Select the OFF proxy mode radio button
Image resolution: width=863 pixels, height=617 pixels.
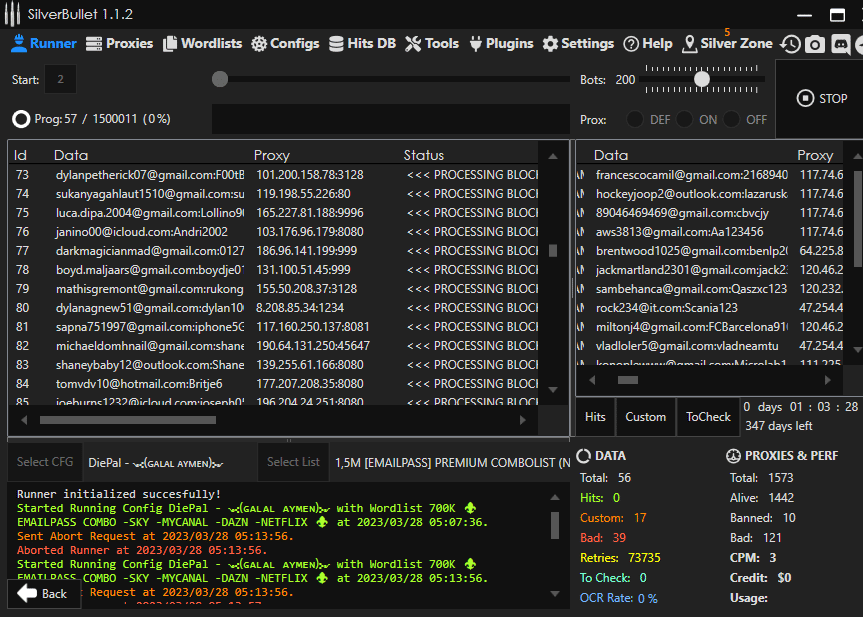pyautogui.click(x=733, y=119)
